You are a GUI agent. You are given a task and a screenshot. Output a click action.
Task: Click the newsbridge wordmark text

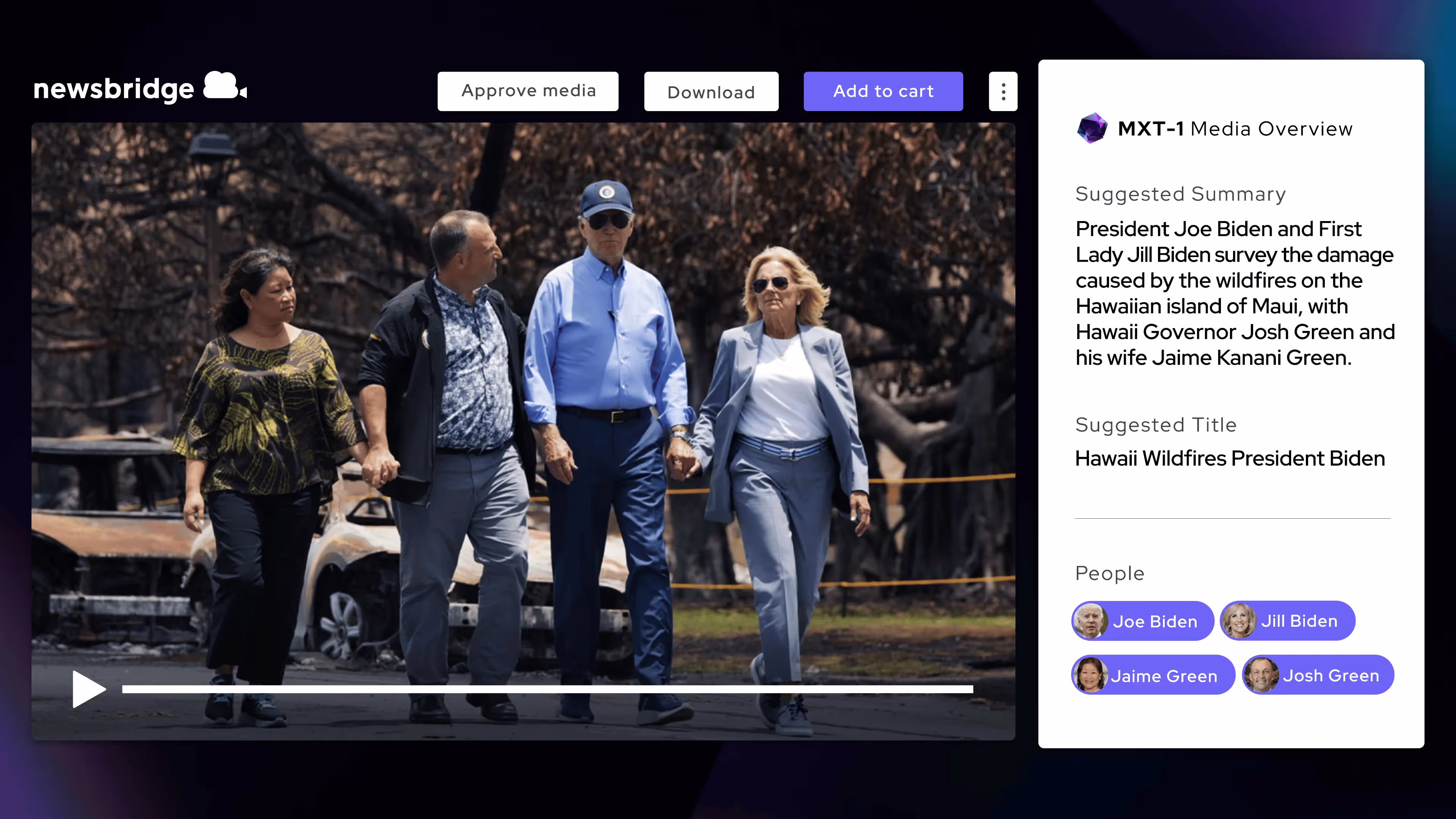click(114, 89)
